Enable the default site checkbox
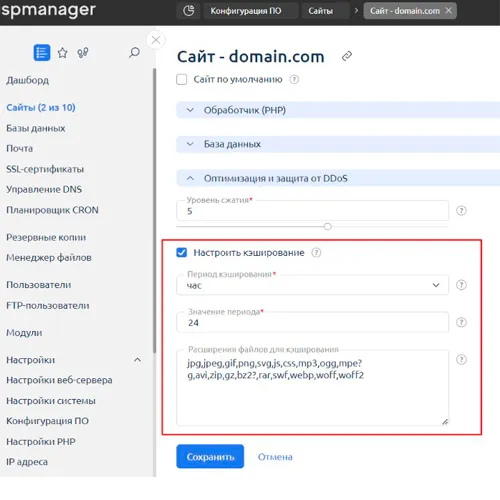This screenshot has height=500, width=500. click(x=182, y=80)
